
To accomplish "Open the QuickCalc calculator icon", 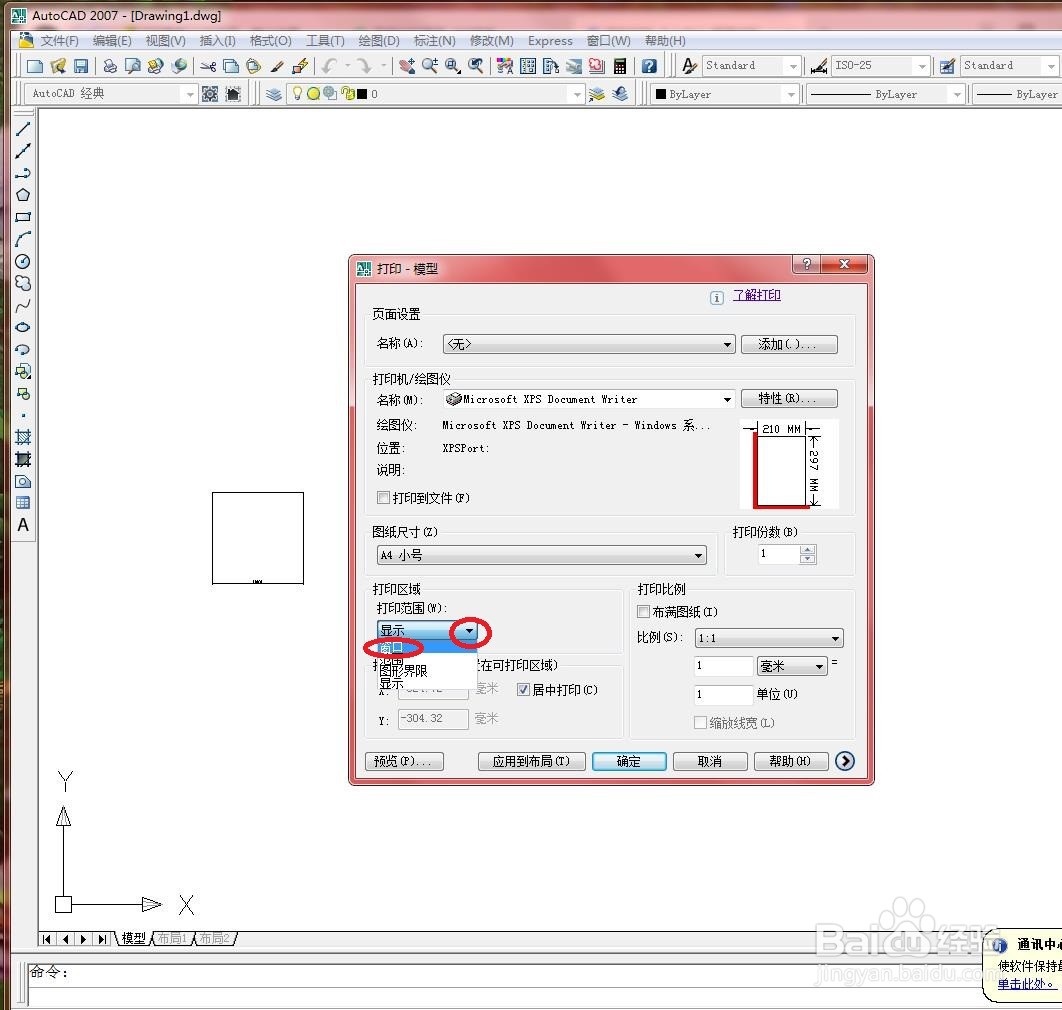I will 620,66.
